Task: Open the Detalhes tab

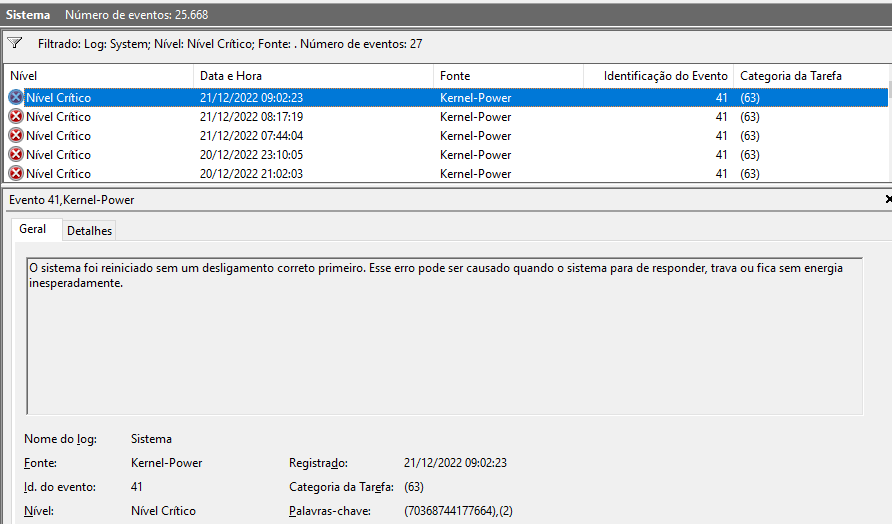Action: (89, 230)
